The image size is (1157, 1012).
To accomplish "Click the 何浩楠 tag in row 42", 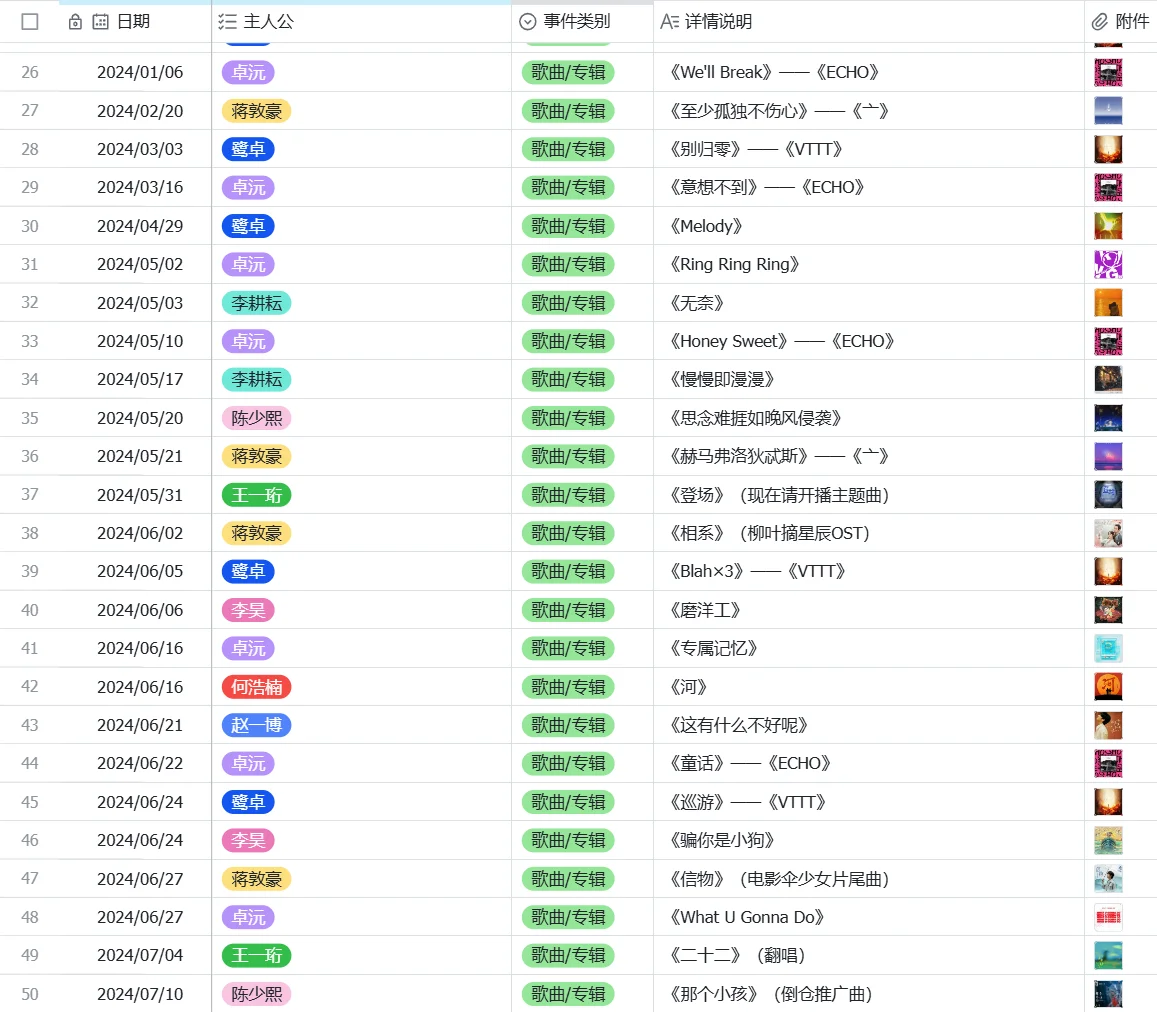I will pos(257,686).
